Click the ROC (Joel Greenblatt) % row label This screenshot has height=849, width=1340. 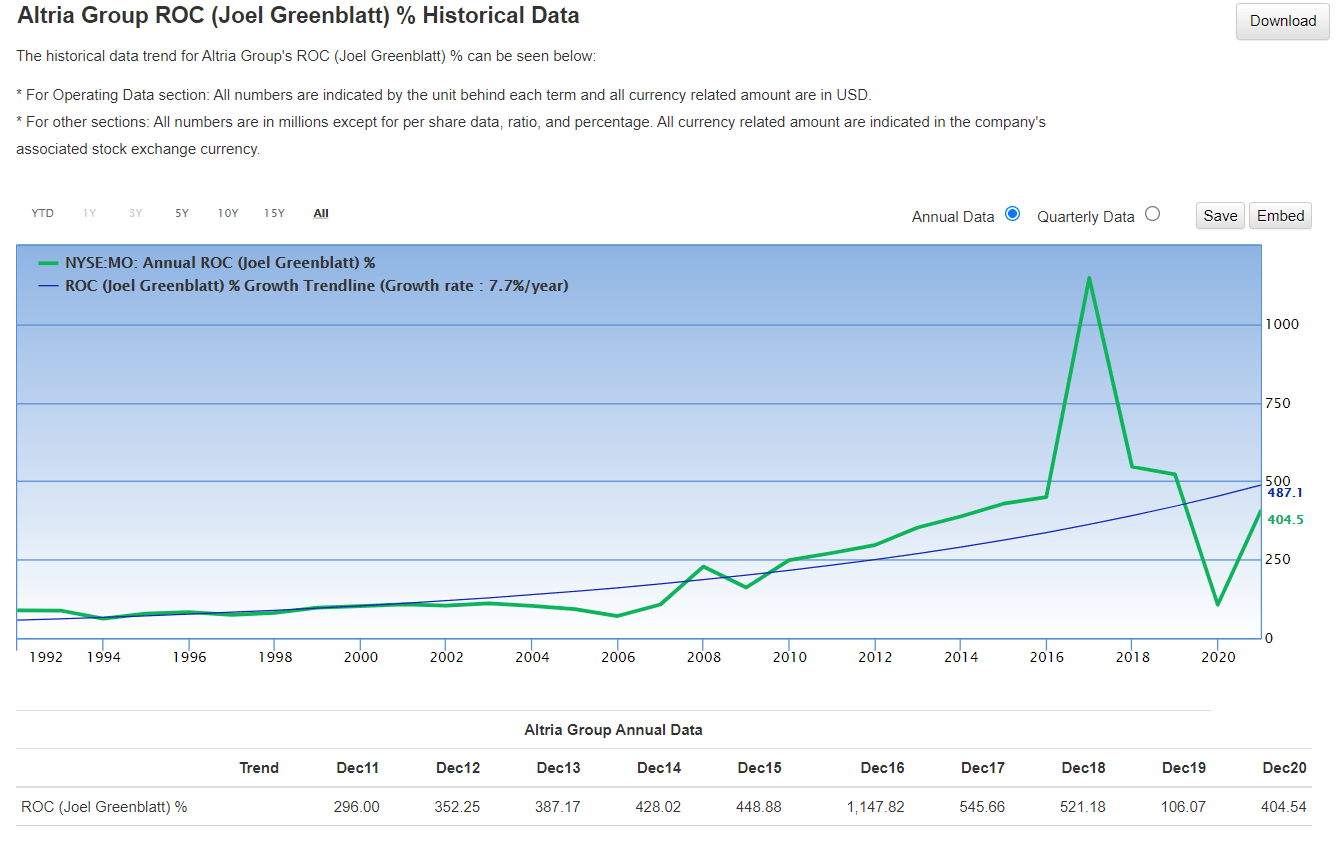coord(104,807)
